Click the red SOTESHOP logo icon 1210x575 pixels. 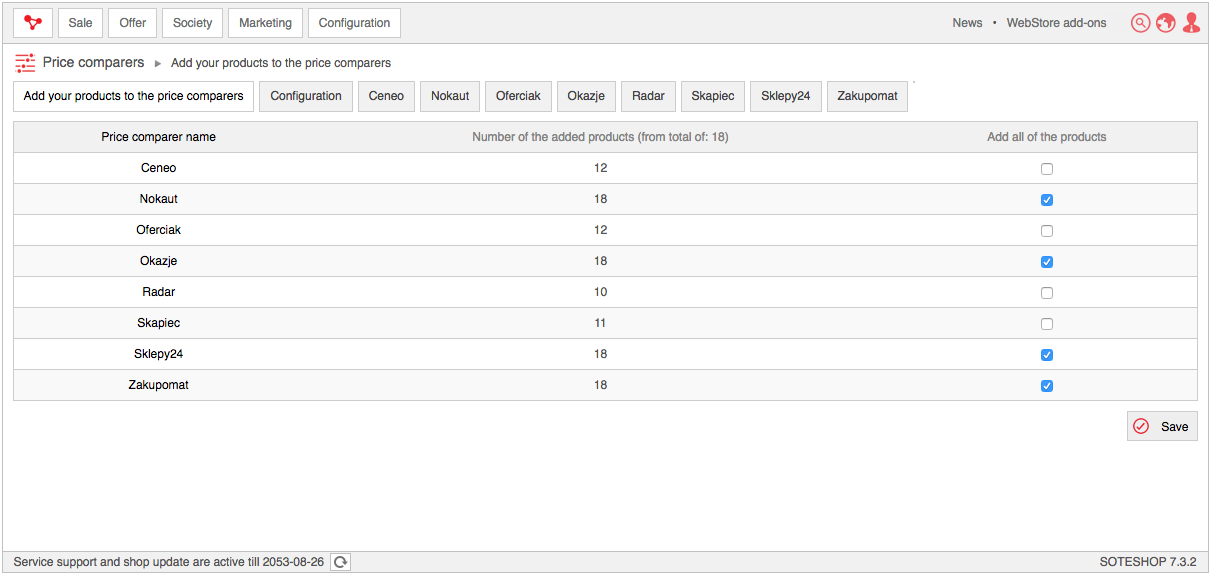click(x=33, y=23)
